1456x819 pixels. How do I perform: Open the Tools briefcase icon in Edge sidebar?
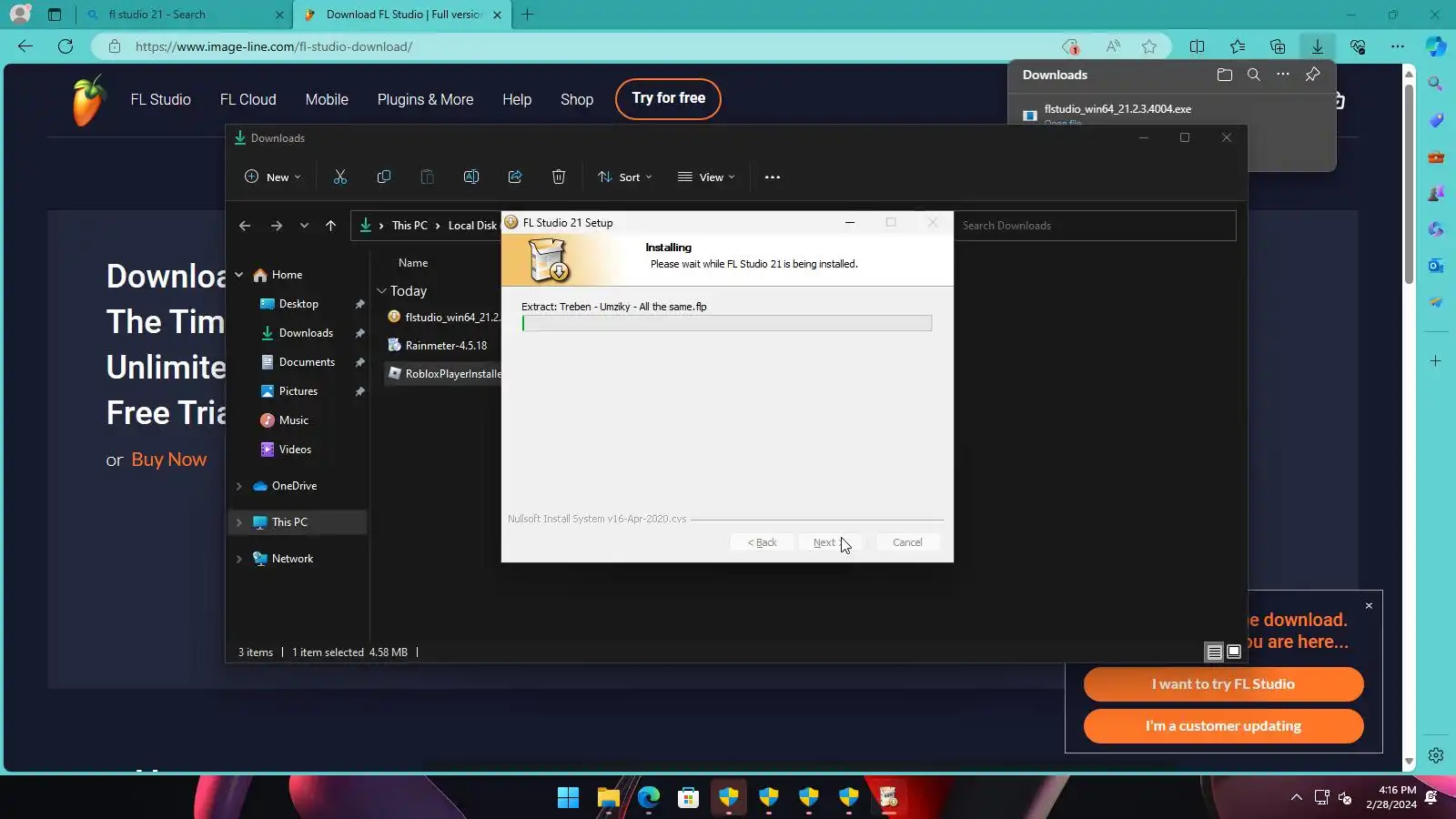click(x=1436, y=157)
